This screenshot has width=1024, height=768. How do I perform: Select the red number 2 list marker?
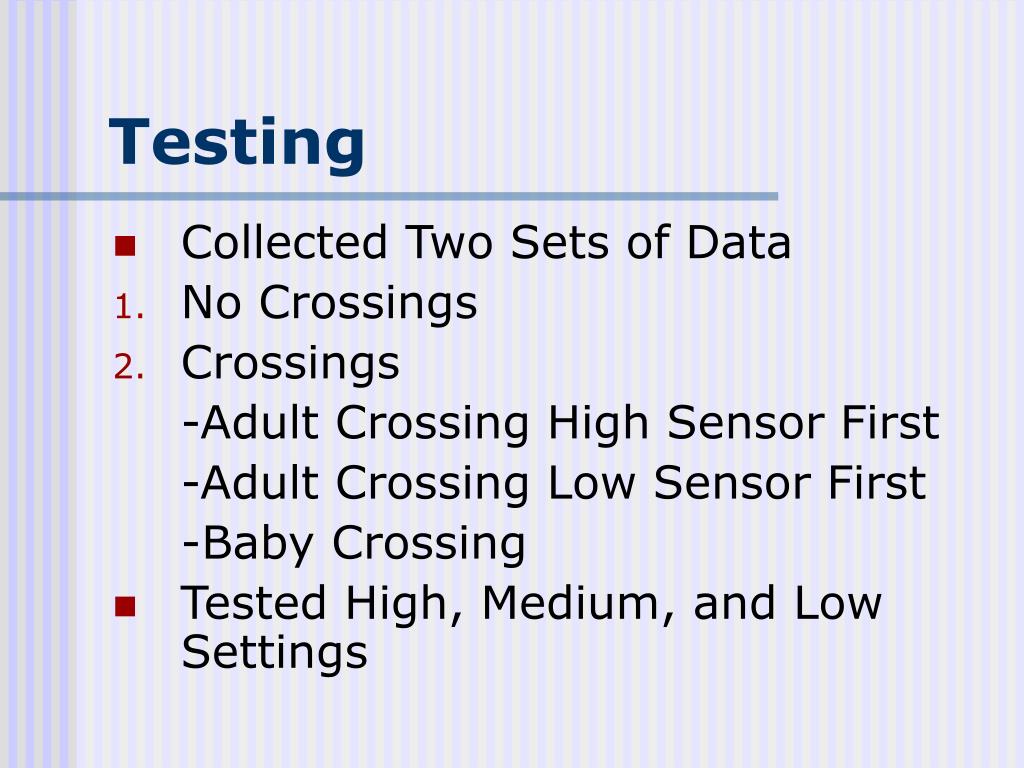tap(129, 367)
